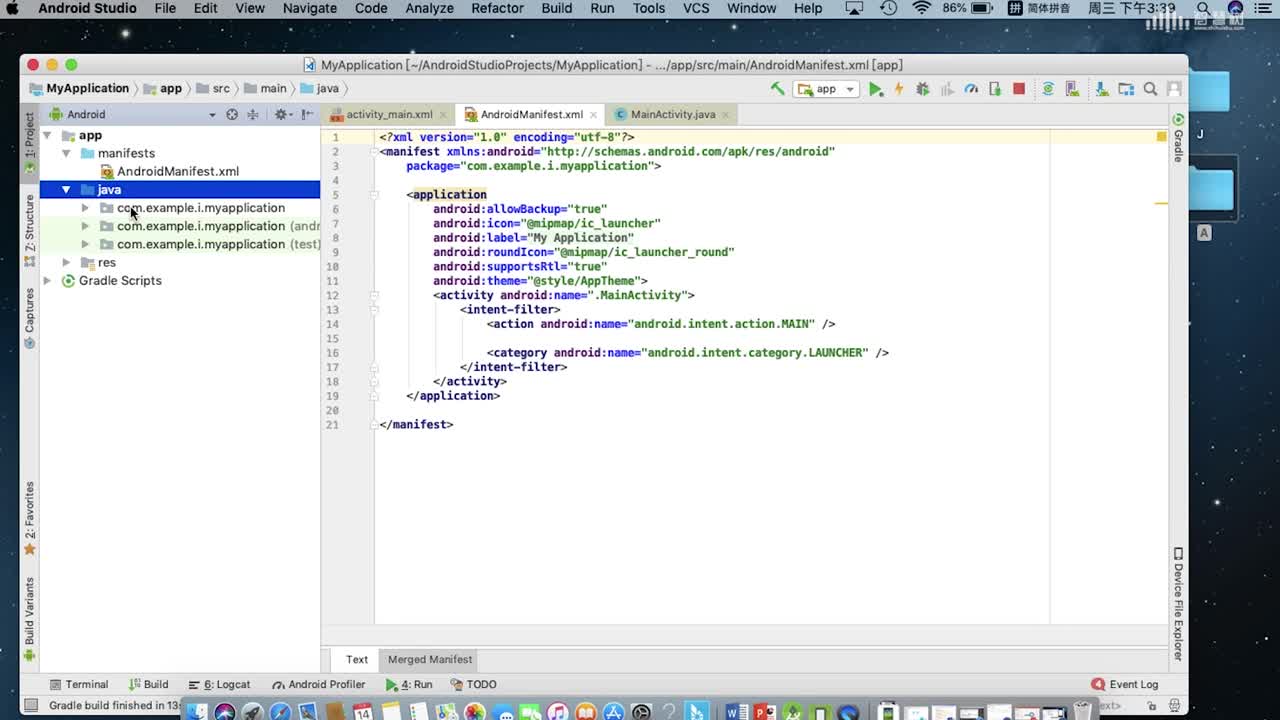
Task: Open the app run configuration dropdown
Action: point(826,89)
